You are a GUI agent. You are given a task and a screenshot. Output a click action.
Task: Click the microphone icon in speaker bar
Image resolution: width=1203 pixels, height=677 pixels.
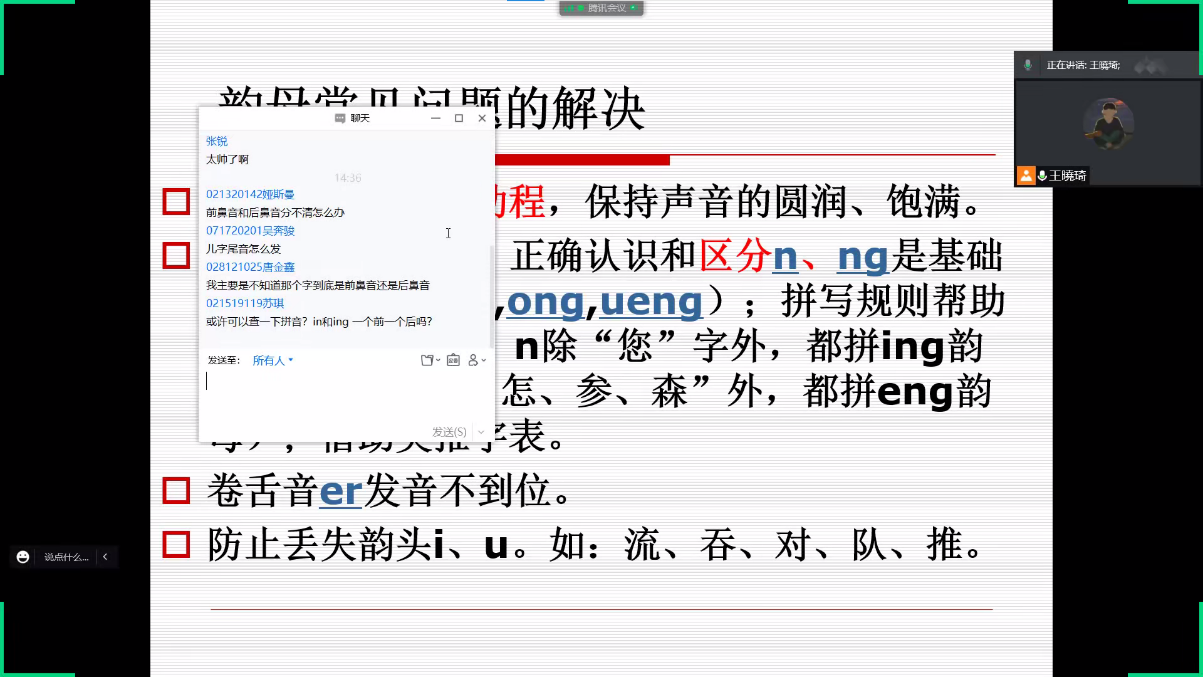click(x=1027, y=65)
